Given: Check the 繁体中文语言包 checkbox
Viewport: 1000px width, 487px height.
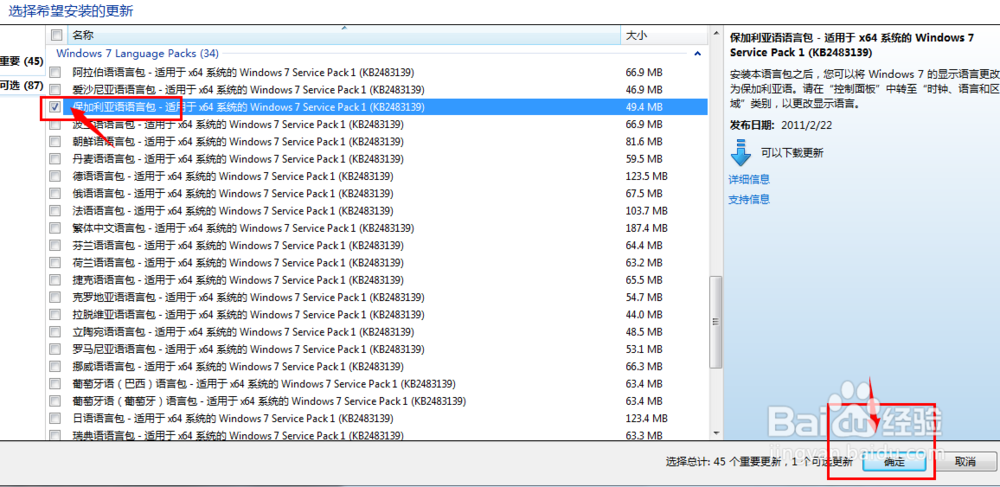Looking at the screenshot, I should [56, 228].
